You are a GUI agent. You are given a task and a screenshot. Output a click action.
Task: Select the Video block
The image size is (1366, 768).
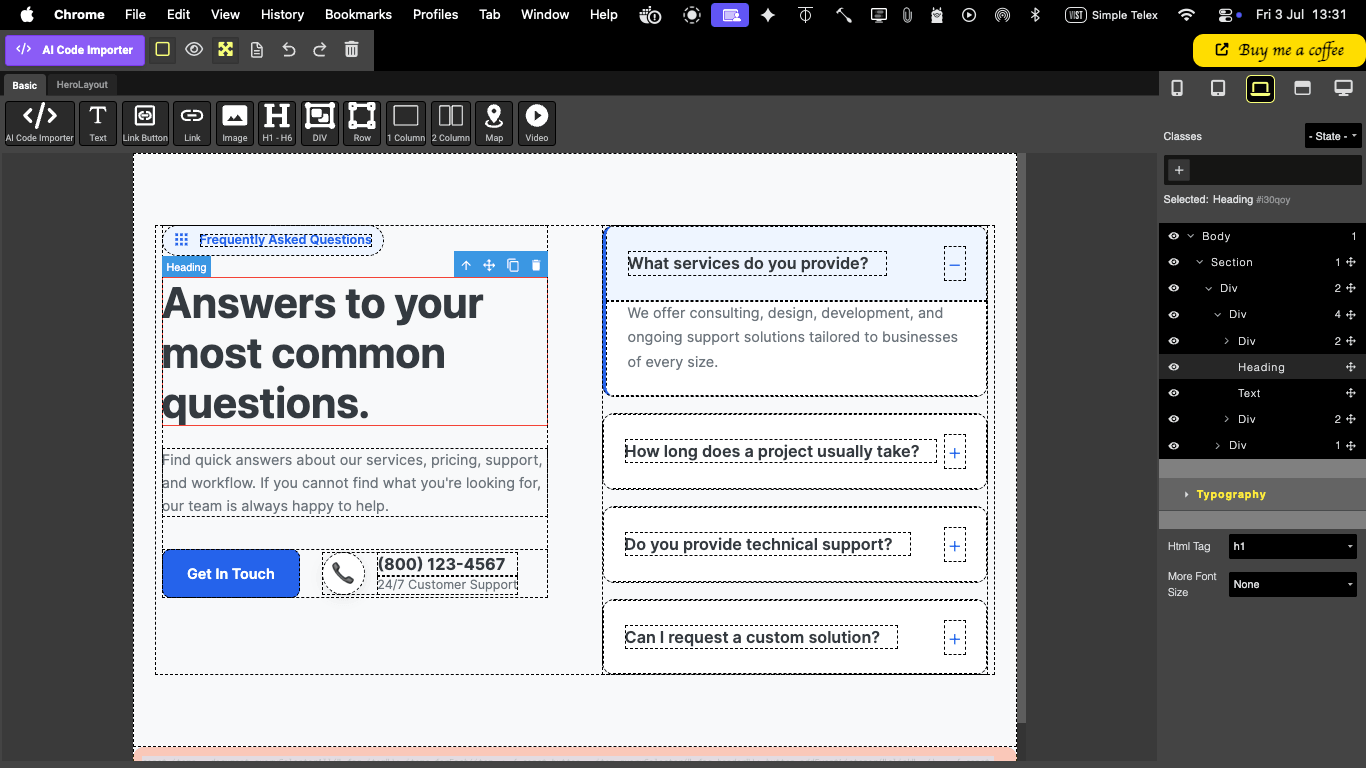tap(537, 123)
